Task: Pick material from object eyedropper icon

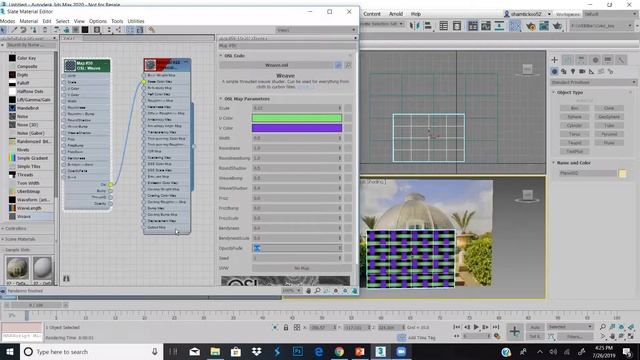Action: [x=14, y=30]
